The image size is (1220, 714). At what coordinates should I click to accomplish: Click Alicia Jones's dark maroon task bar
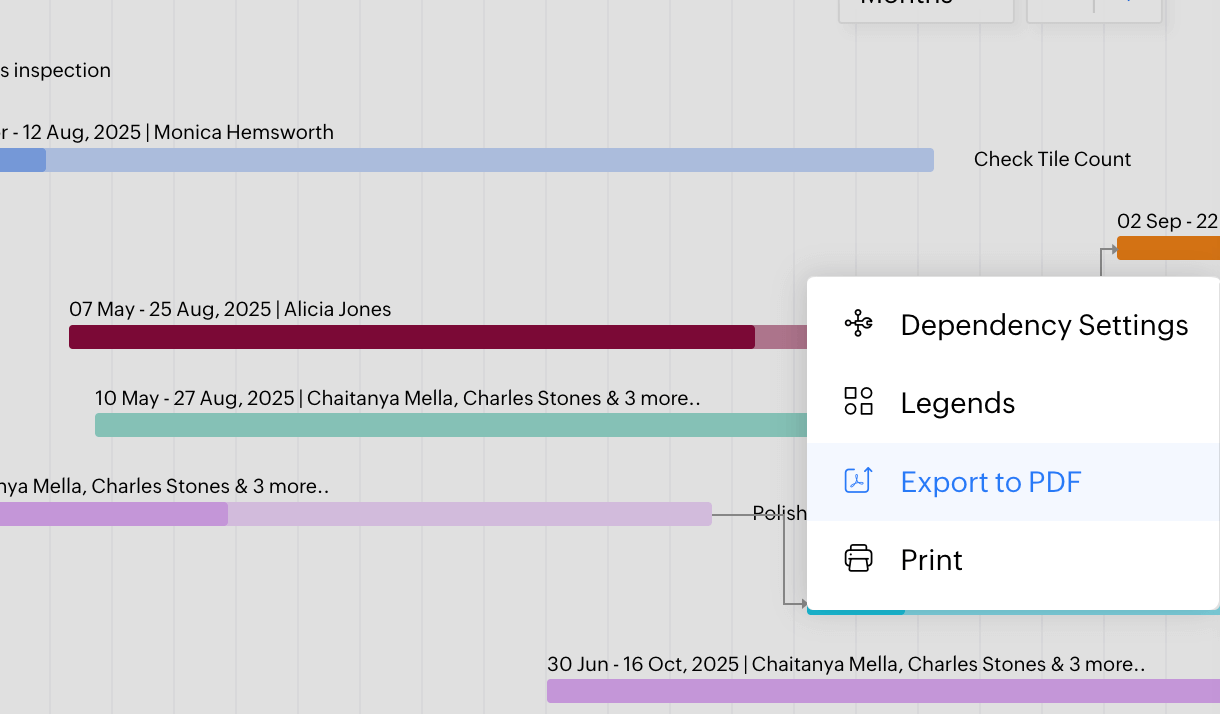[x=410, y=337]
